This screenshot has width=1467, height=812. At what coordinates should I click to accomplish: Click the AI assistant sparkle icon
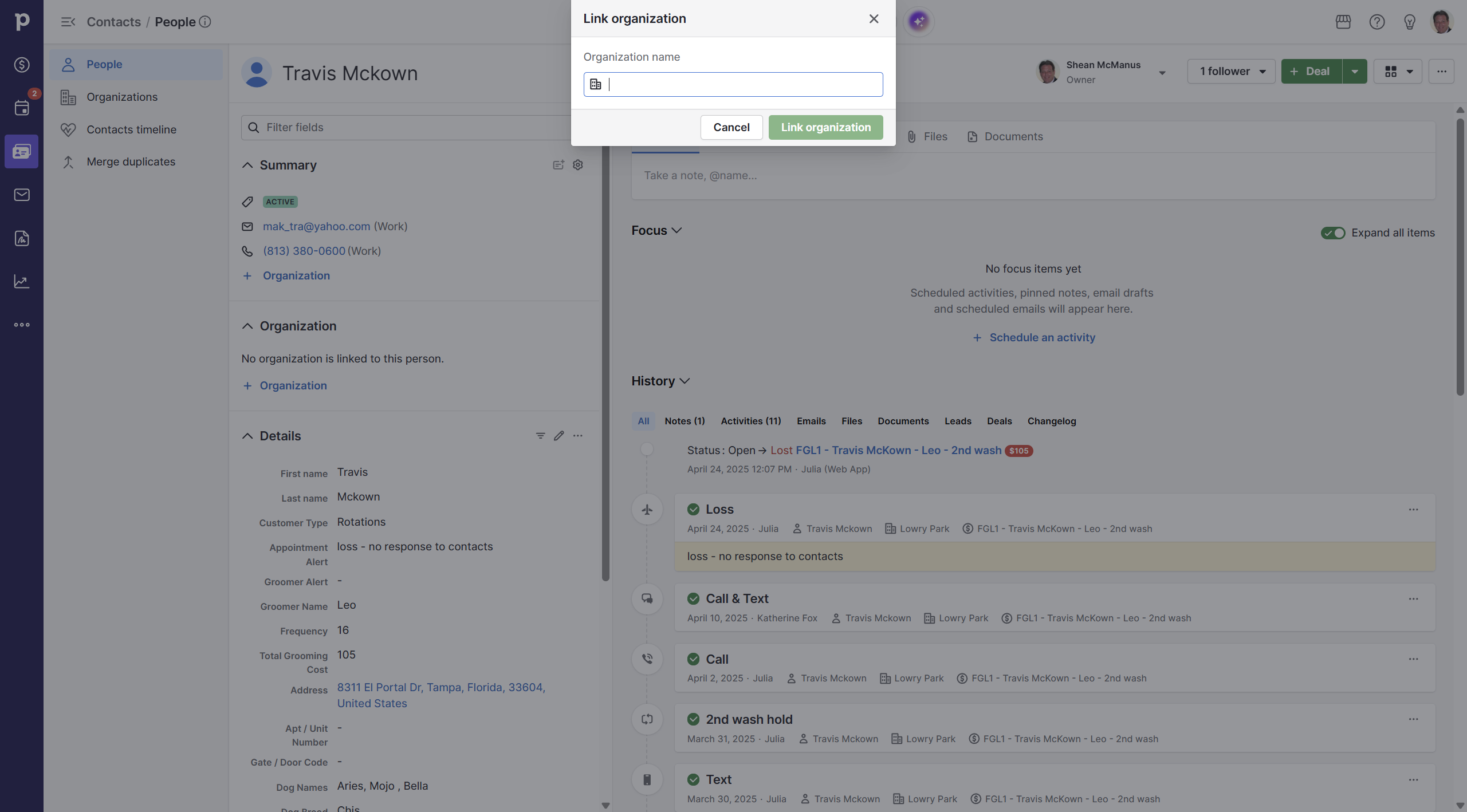pyautogui.click(x=918, y=21)
